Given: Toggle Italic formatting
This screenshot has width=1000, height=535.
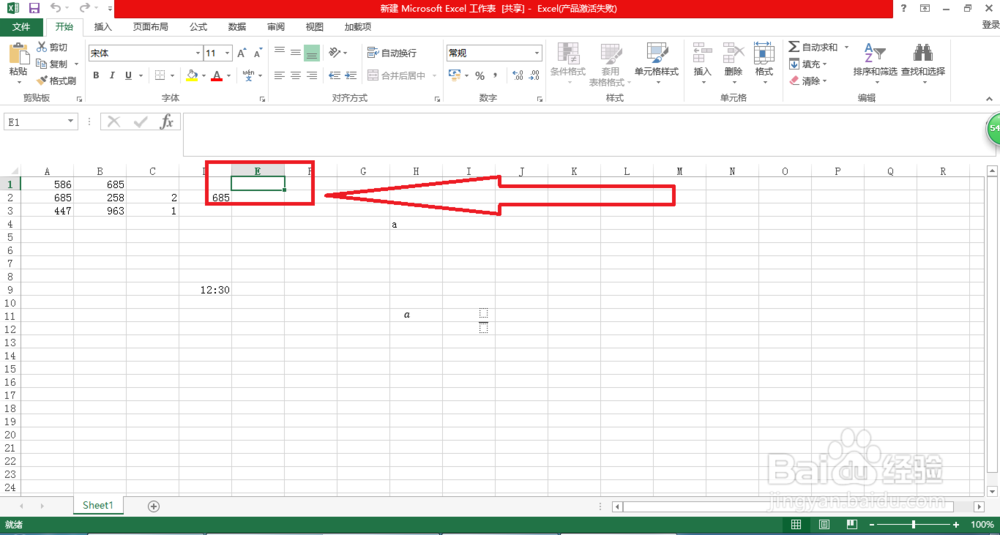Looking at the screenshot, I should 113,75.
